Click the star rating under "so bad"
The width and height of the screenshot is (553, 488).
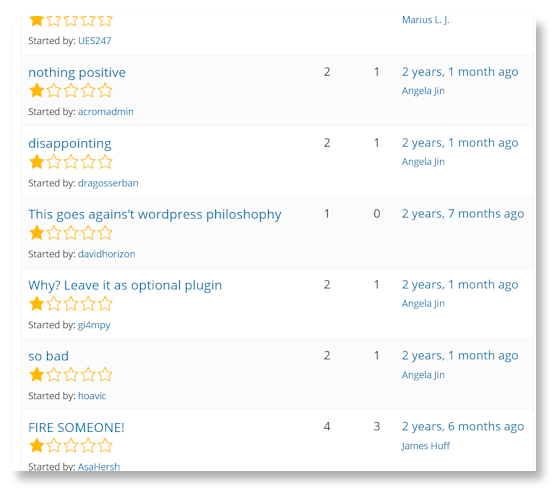click(x=71, y=374)
